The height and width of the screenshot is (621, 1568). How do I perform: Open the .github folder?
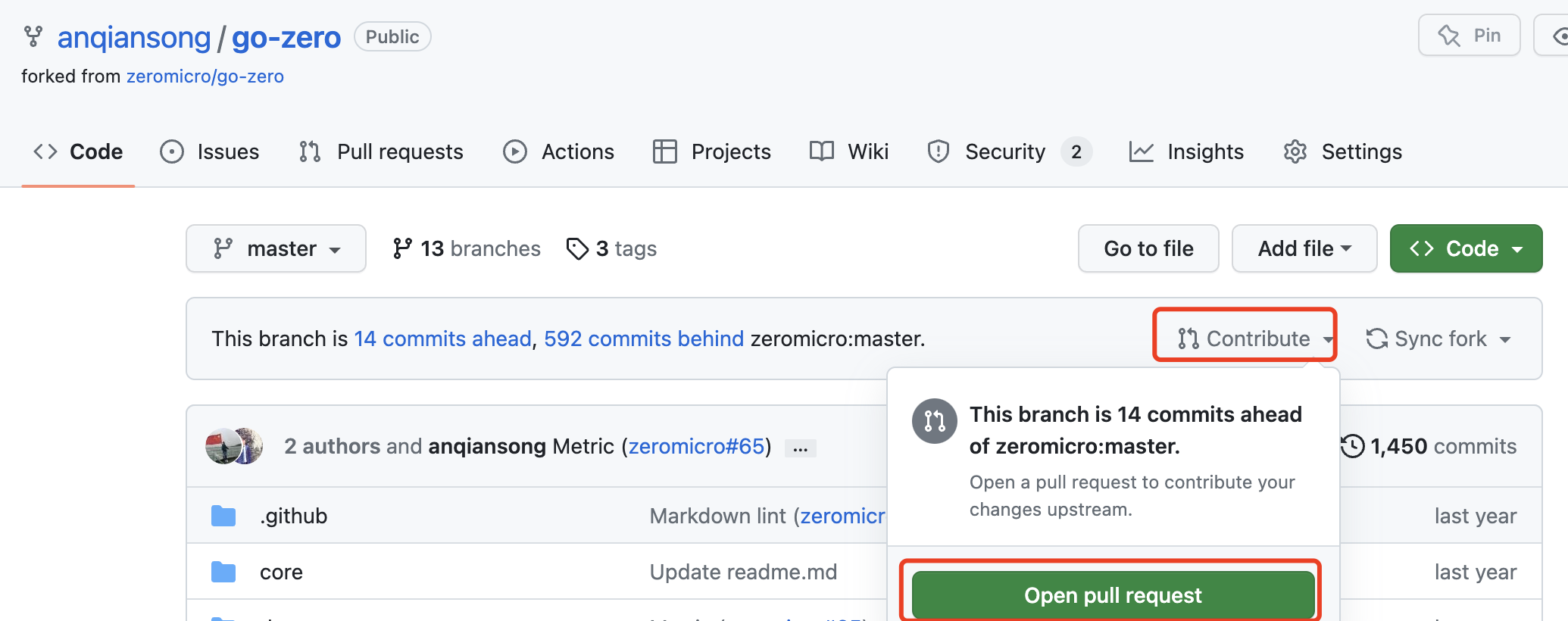click(293, 516)
